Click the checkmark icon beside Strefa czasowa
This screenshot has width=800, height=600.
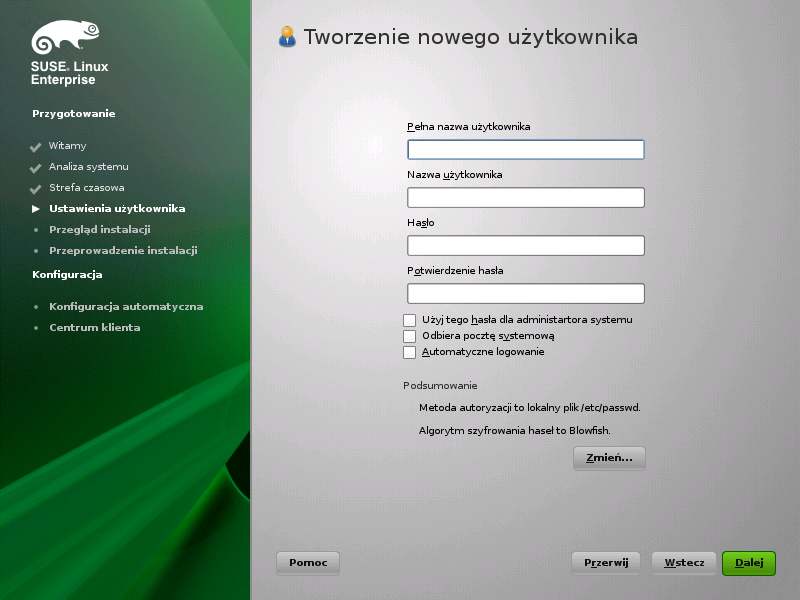coord(35,189)
